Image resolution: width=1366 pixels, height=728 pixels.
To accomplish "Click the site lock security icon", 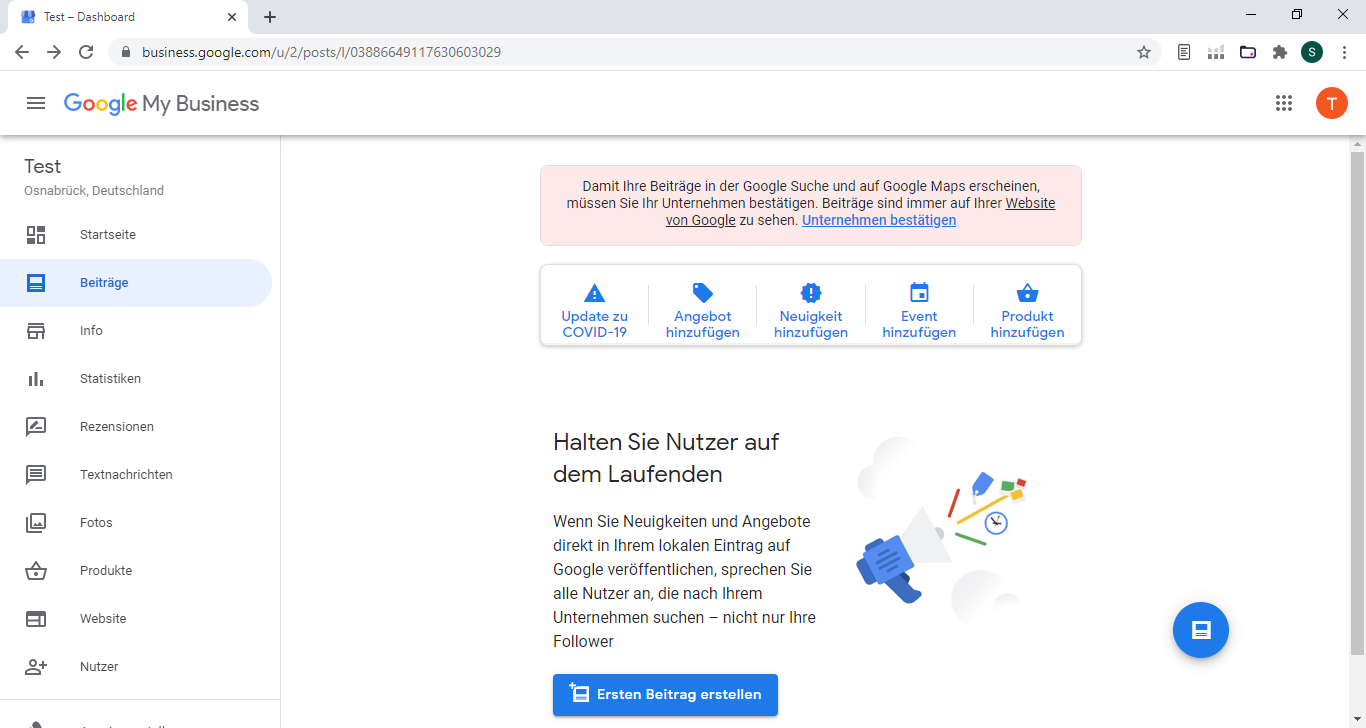I will (x=126, y=52).
